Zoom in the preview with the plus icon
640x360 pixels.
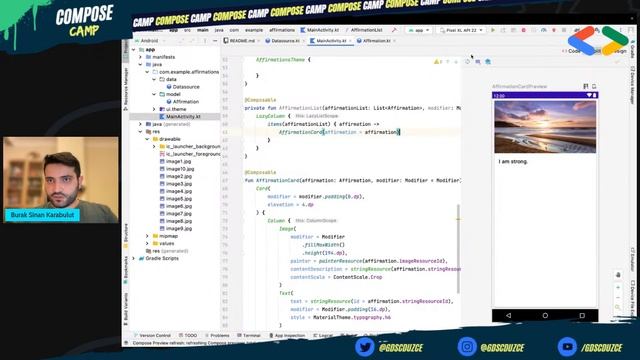click(x=618, y=288)
